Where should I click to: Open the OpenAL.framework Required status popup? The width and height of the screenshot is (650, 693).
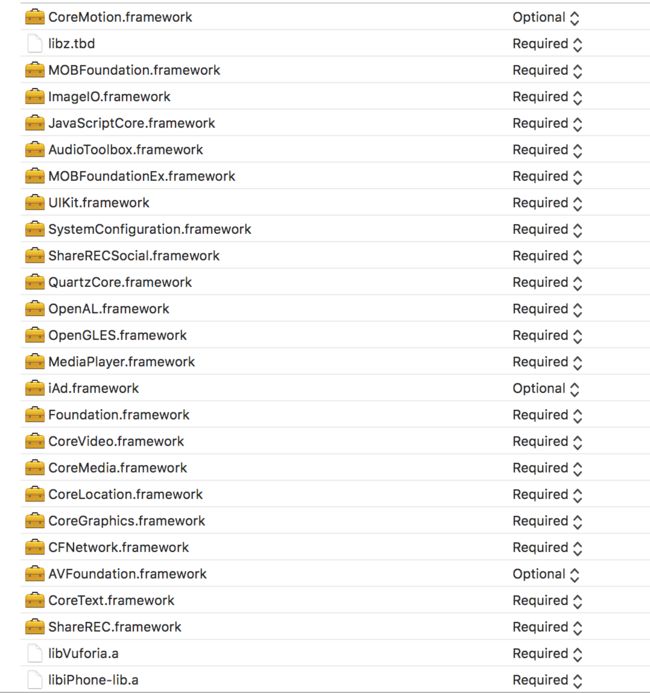547,309
